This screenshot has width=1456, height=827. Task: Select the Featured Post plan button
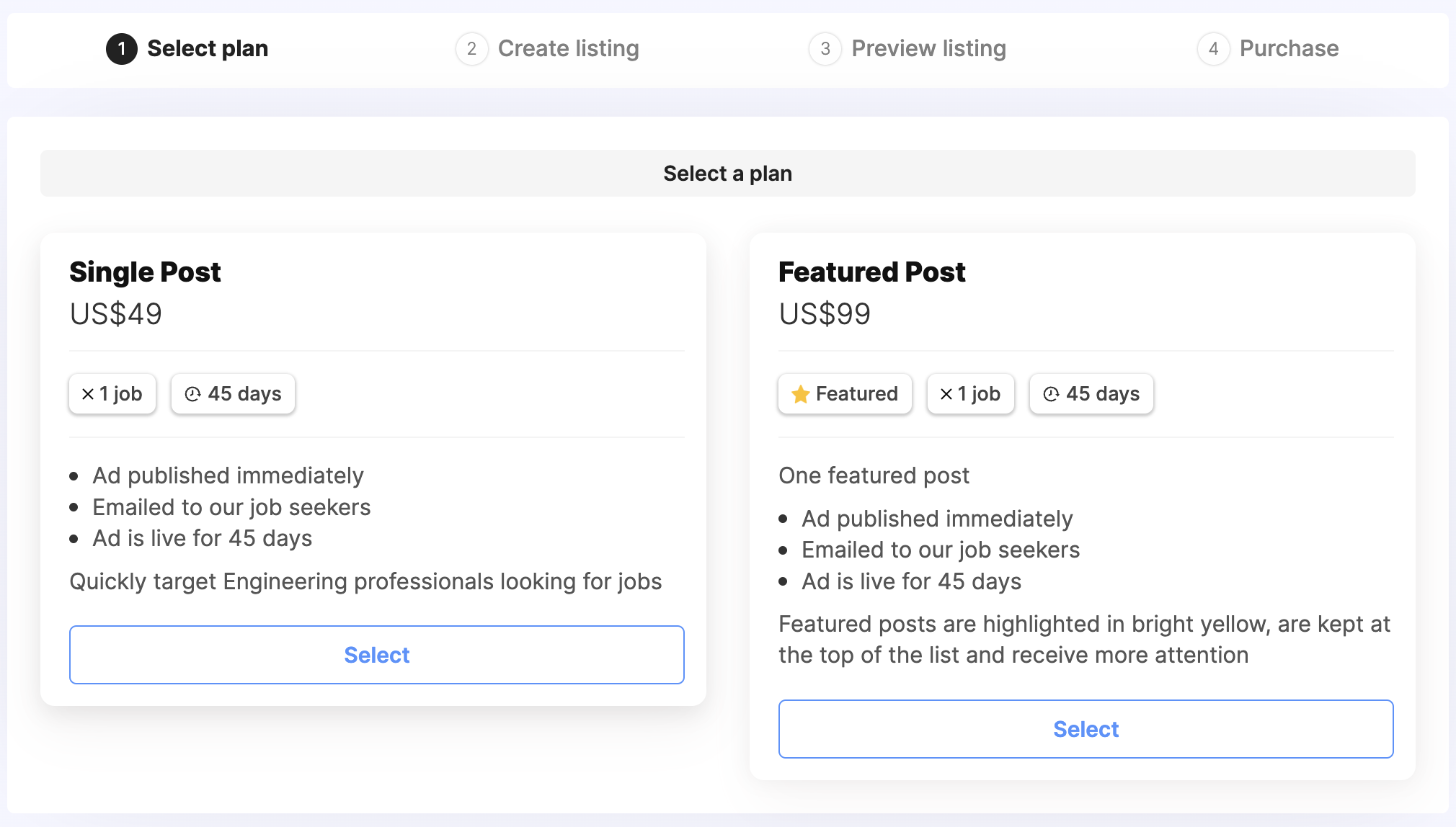pyautogui.click(x=1086, y=729)
